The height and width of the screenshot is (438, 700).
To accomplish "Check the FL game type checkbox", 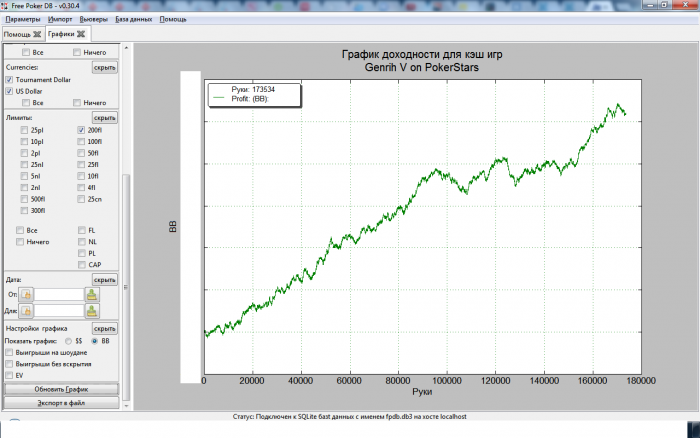I will tap(82, 230).
